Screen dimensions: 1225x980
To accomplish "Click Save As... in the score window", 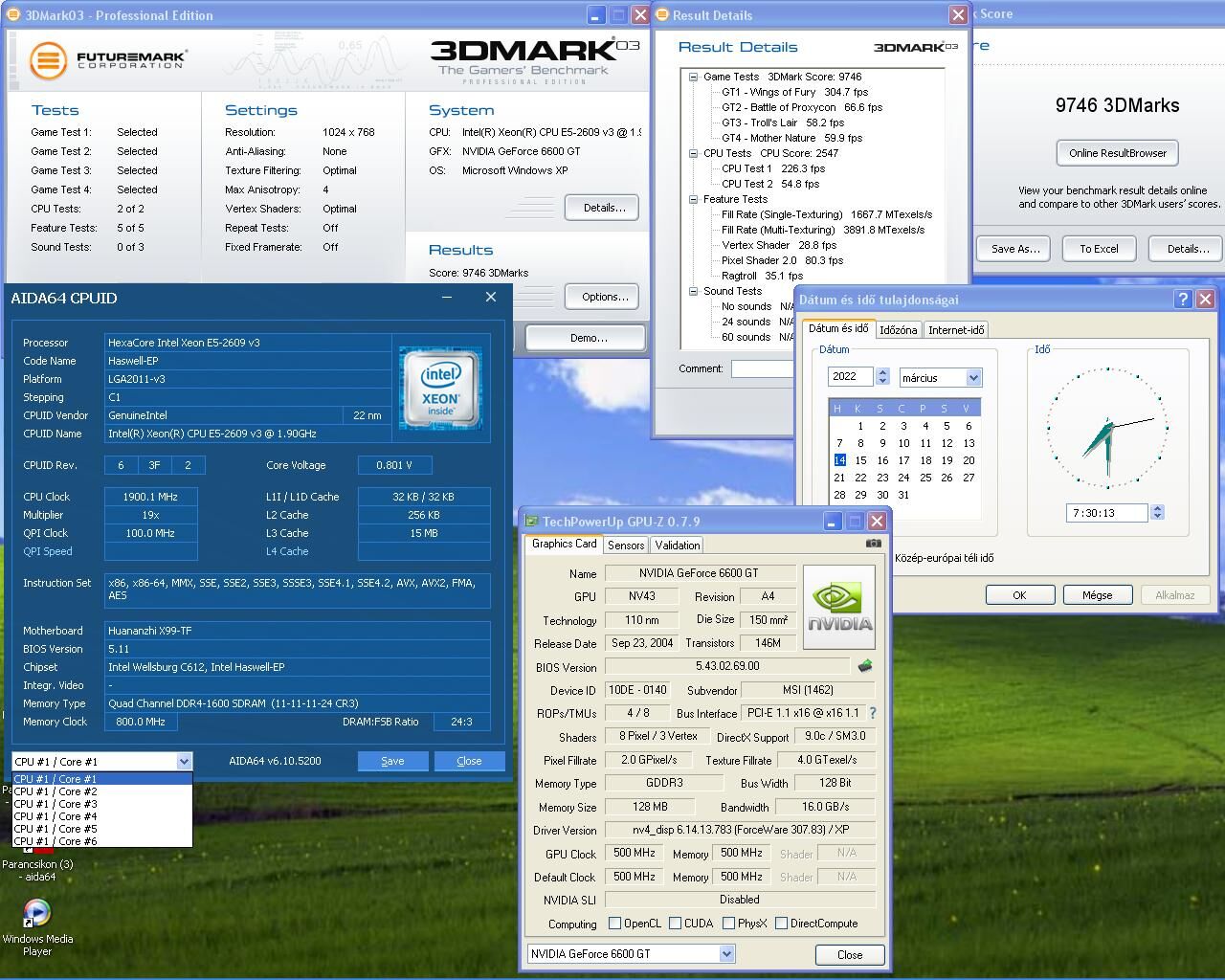I will pos(1013,249).
